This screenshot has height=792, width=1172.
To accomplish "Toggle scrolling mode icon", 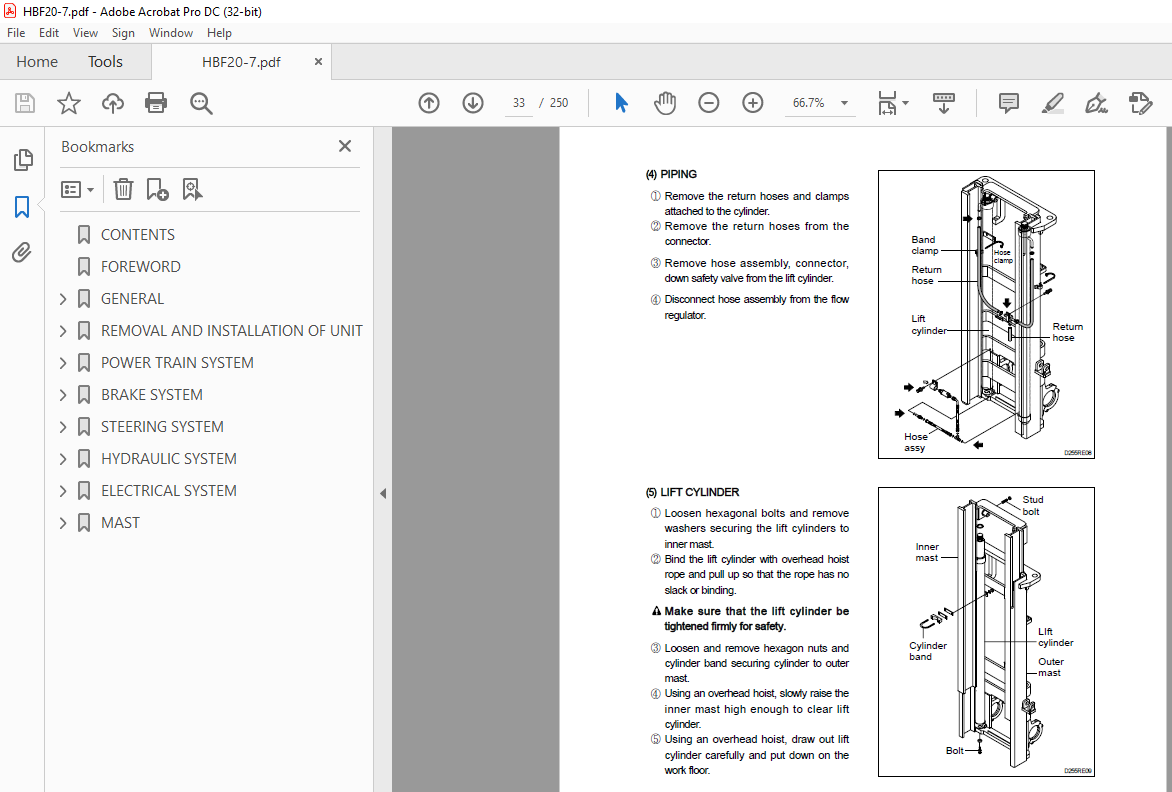I will pyautogui.click(x=944, y=103).
